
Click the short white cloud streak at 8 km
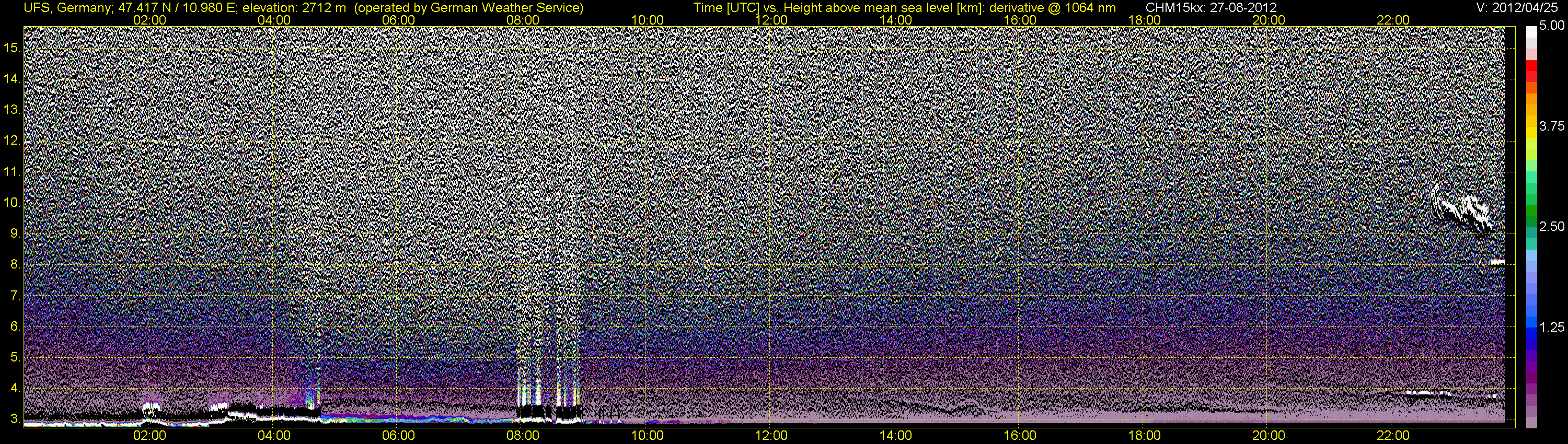pyautogui.click(x=1497, y=262)
